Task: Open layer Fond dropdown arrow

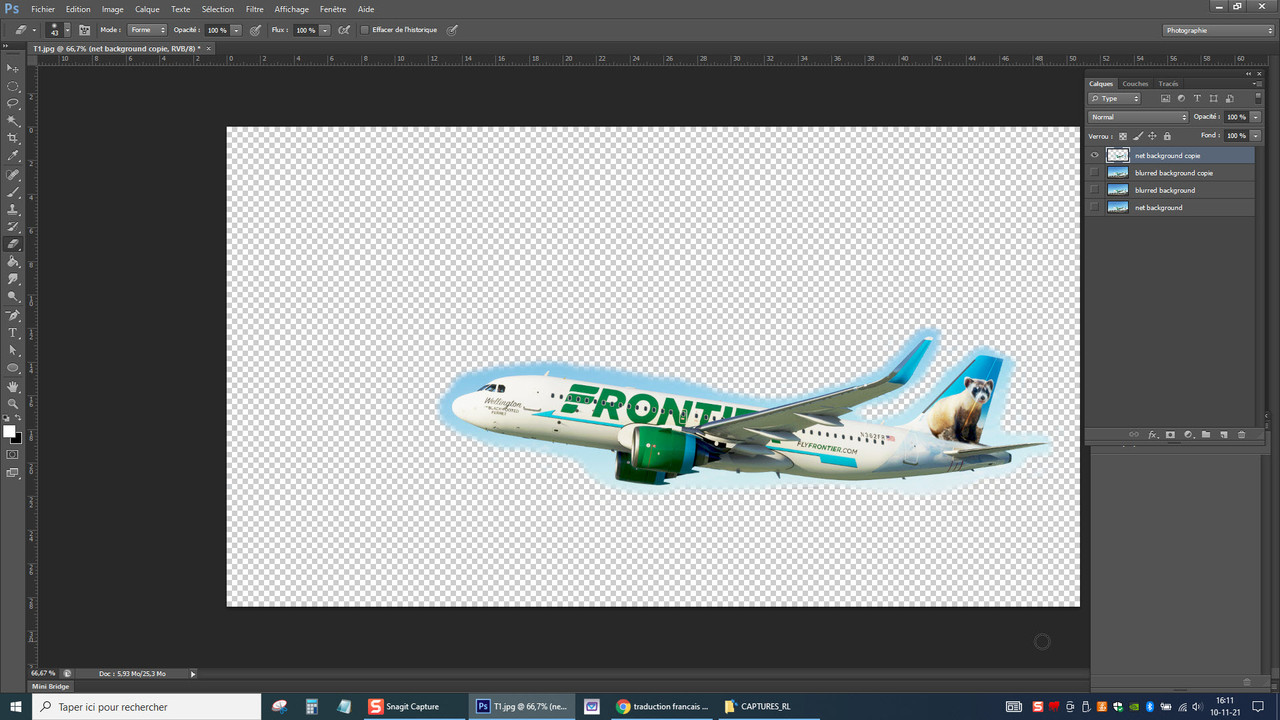Action: (x=1255, y=136)
